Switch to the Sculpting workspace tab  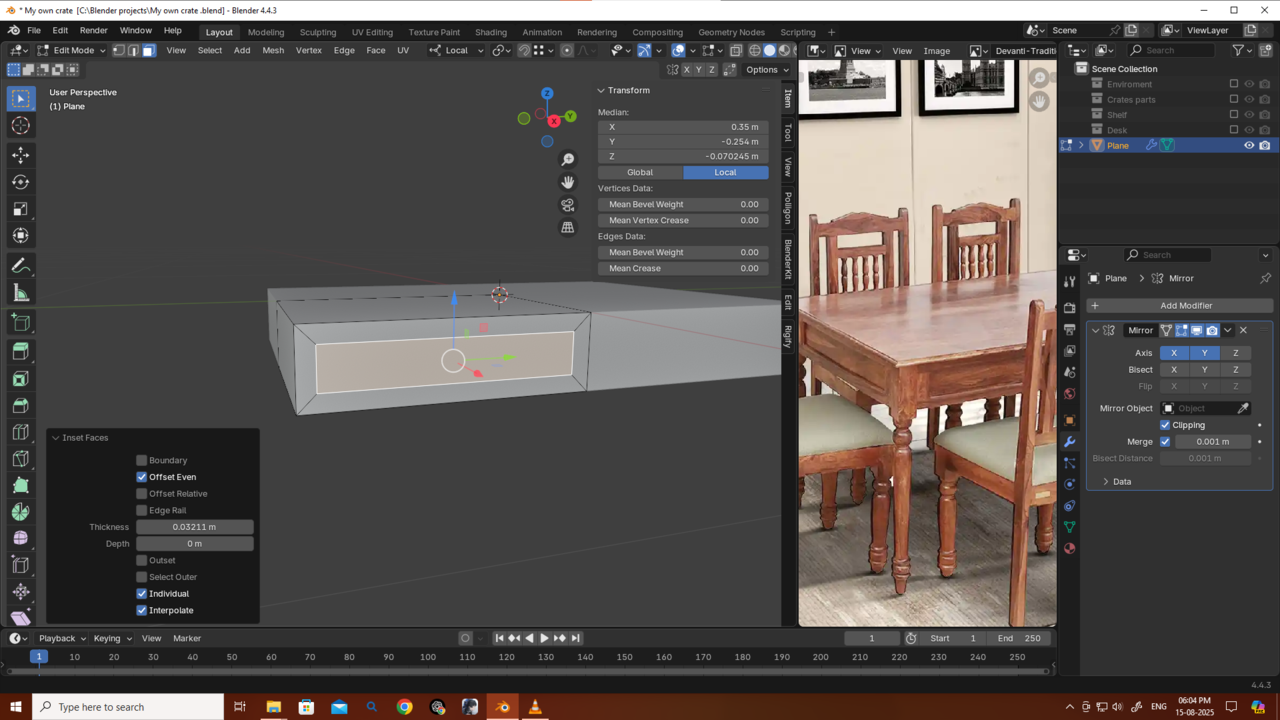pos(318,32)
